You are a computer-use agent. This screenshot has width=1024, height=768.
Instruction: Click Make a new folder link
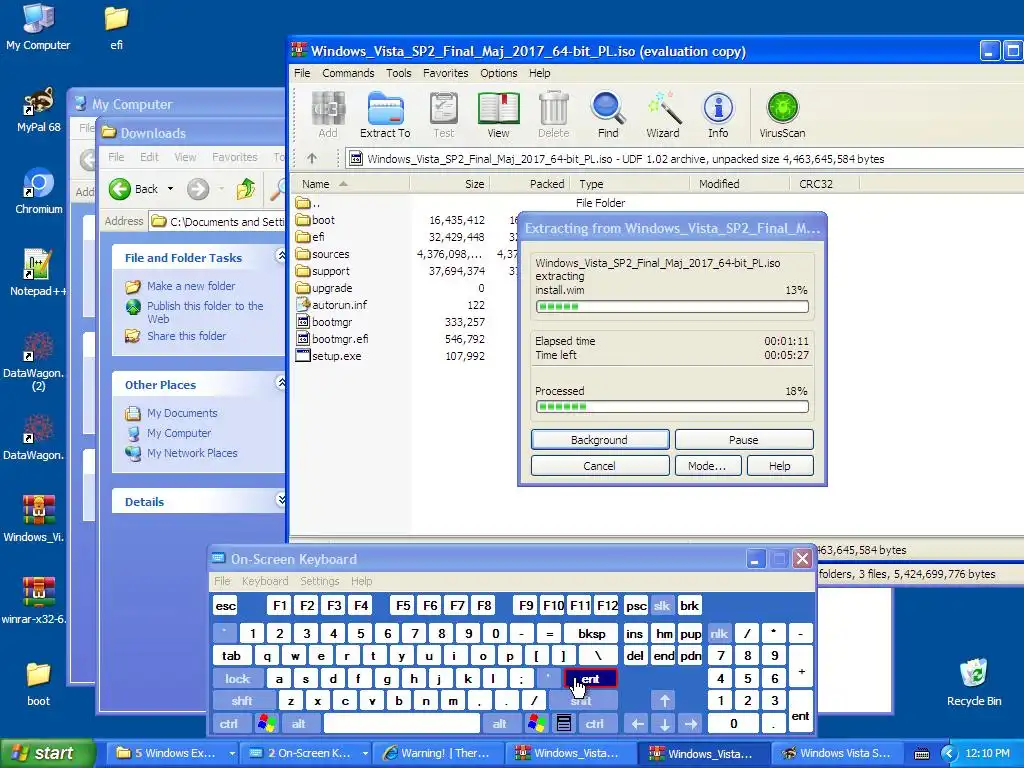point(191,286)
